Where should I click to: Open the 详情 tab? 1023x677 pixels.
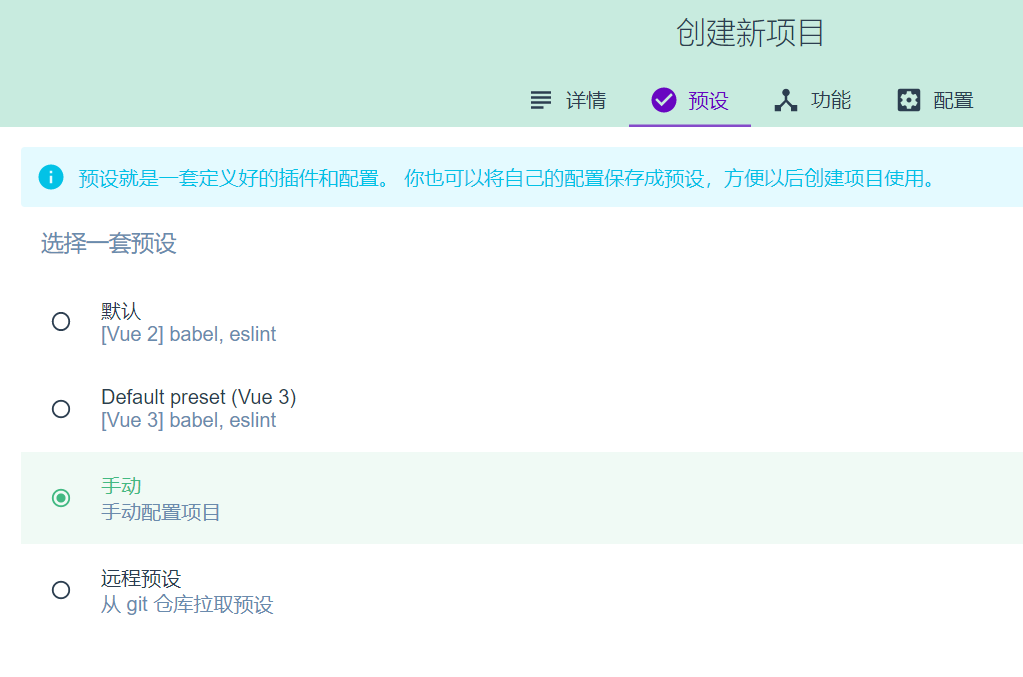[x=568, y=100]
